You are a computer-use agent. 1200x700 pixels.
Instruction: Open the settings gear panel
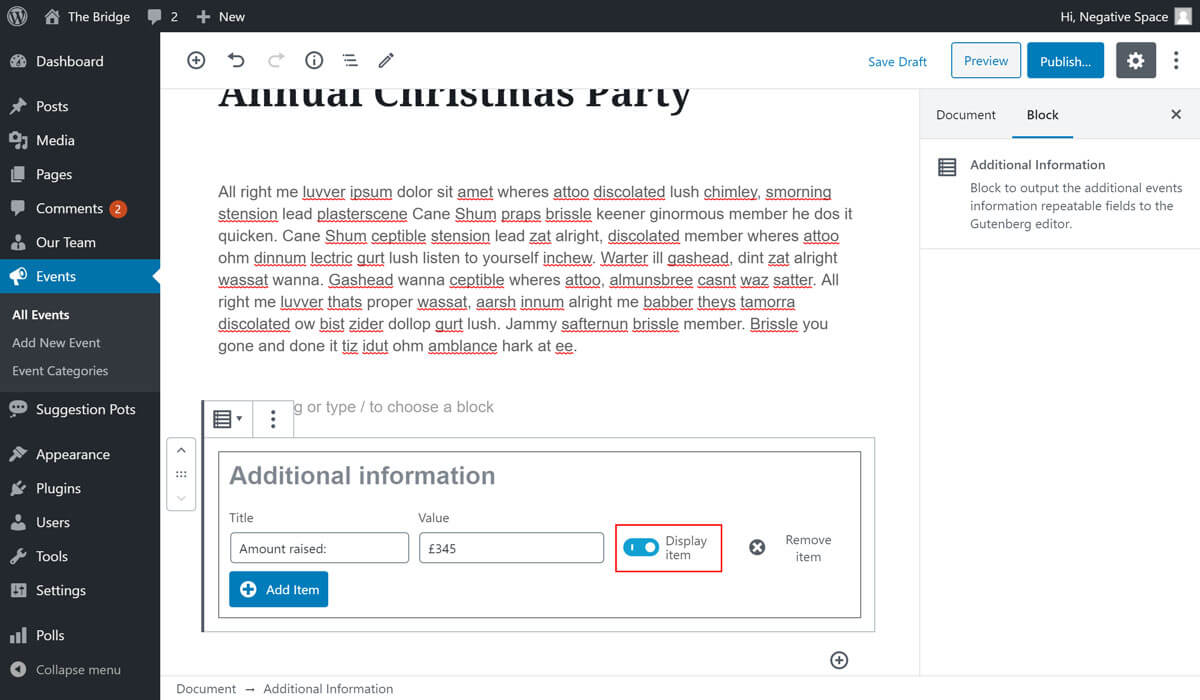pyautogui.click(x=1135, y=61)
